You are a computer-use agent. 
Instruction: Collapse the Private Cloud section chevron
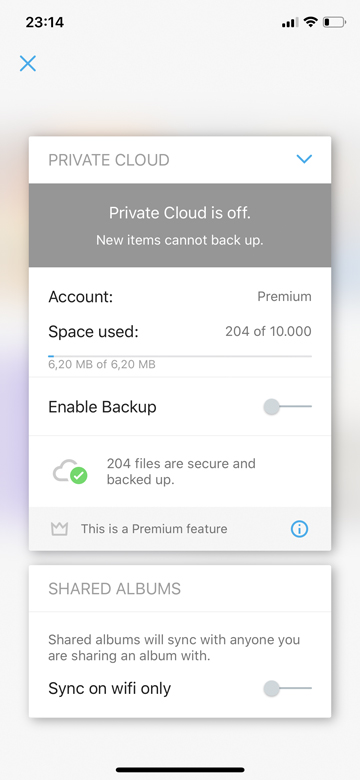304,159
